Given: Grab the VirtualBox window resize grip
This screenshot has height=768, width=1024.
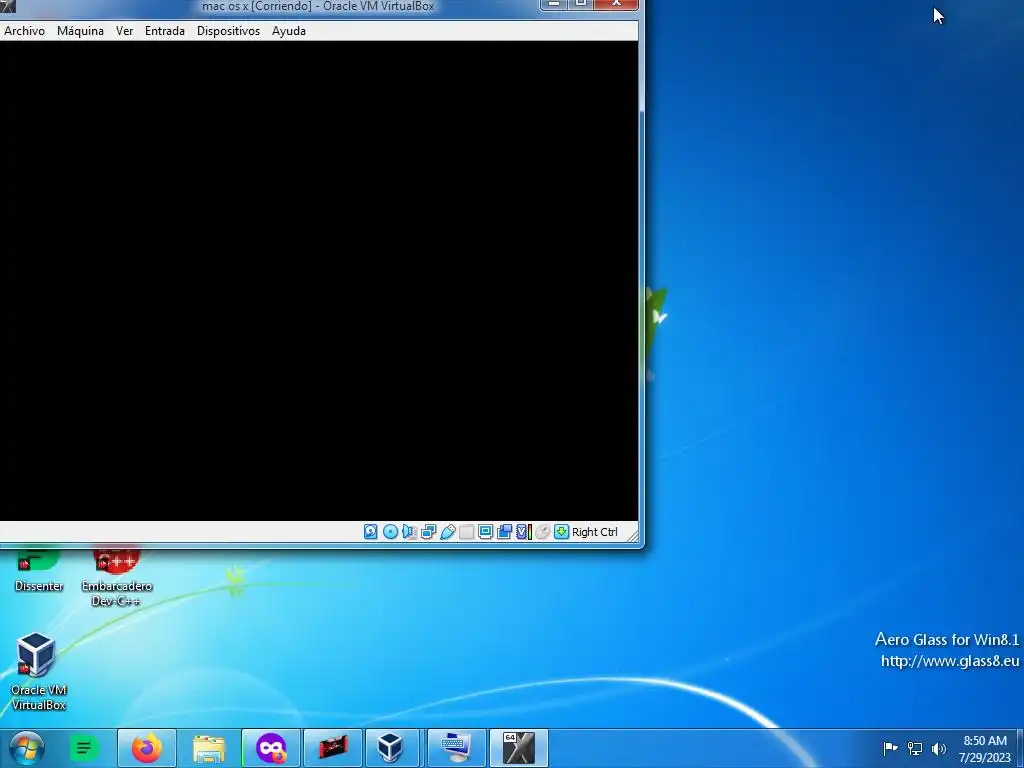Looking at the screenshot, I should [x=632, y=535].
